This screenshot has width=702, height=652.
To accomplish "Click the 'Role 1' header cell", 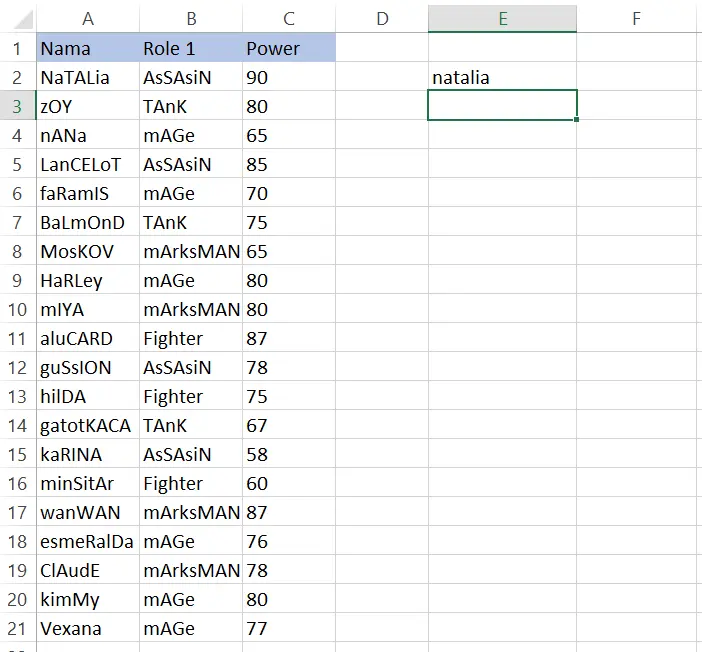I will pos(191,47).
